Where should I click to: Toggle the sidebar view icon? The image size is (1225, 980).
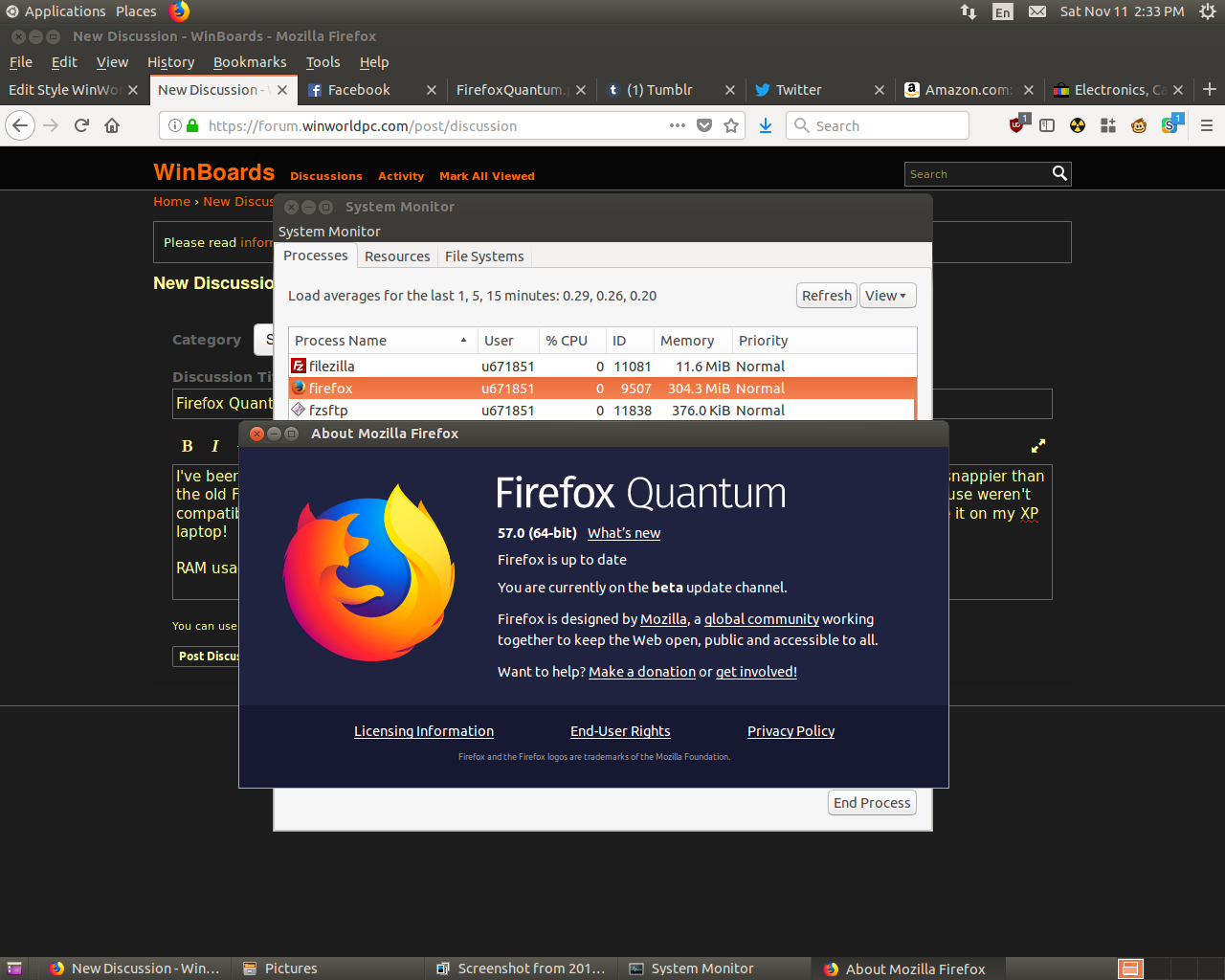click(x=1047, y=125)
